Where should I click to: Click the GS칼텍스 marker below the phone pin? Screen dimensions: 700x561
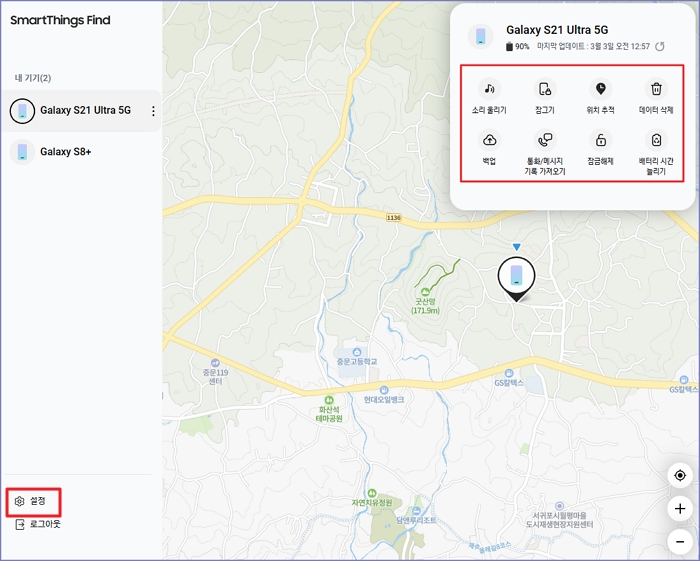click(x=509, y=373)
